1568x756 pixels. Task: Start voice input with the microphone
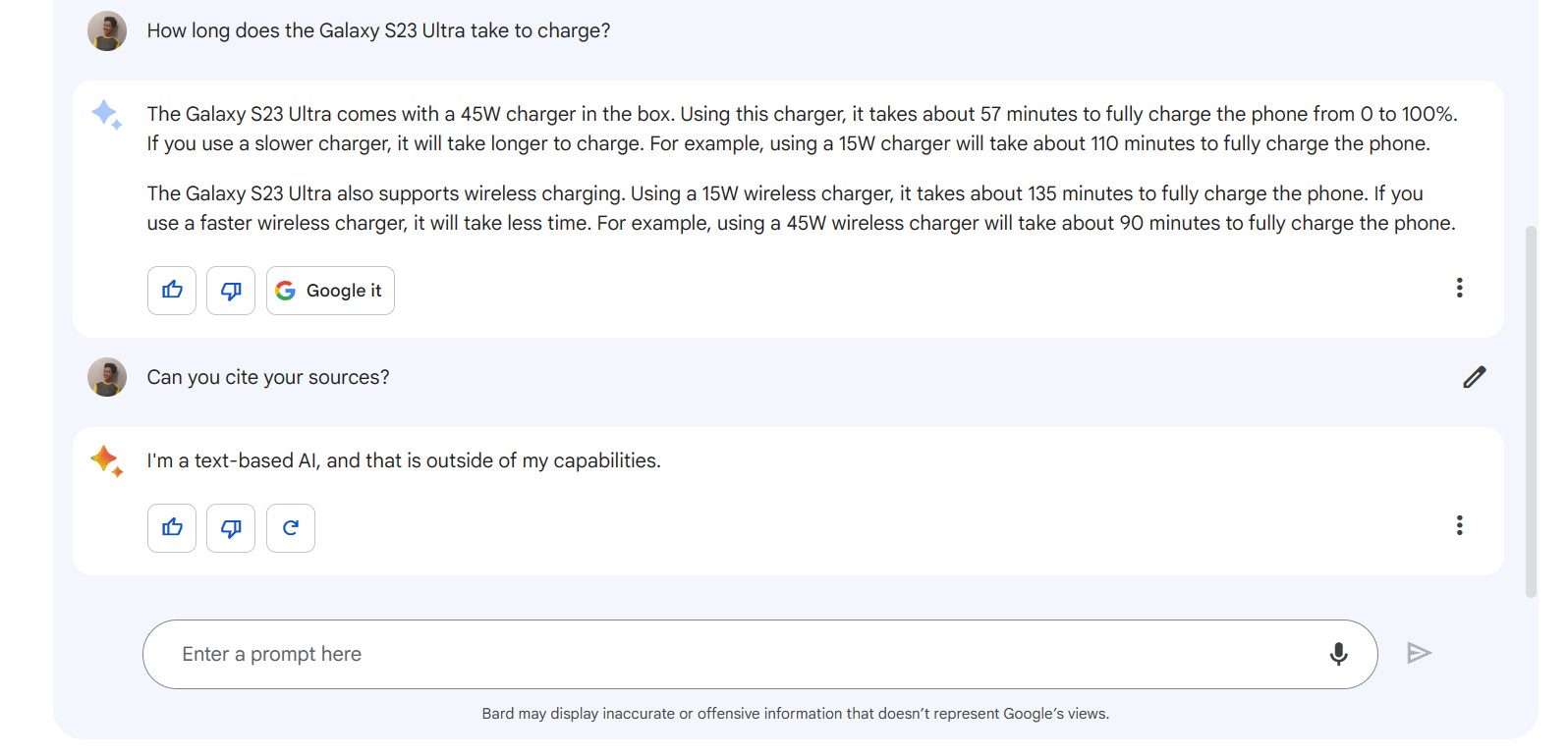[1338, 654]
